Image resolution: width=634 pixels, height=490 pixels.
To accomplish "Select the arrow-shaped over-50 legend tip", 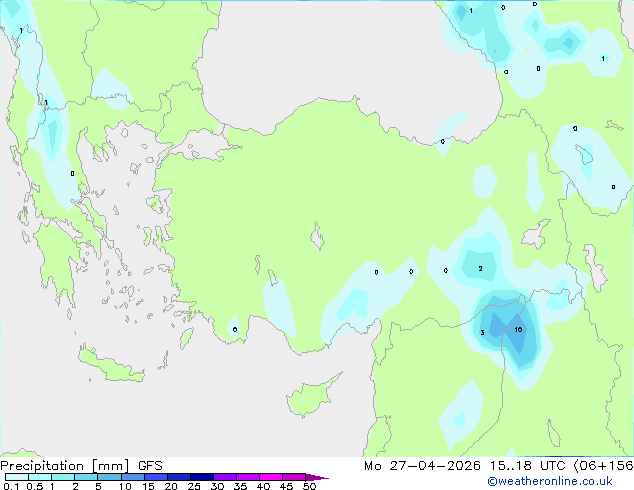I will click(x=317, y=477).
